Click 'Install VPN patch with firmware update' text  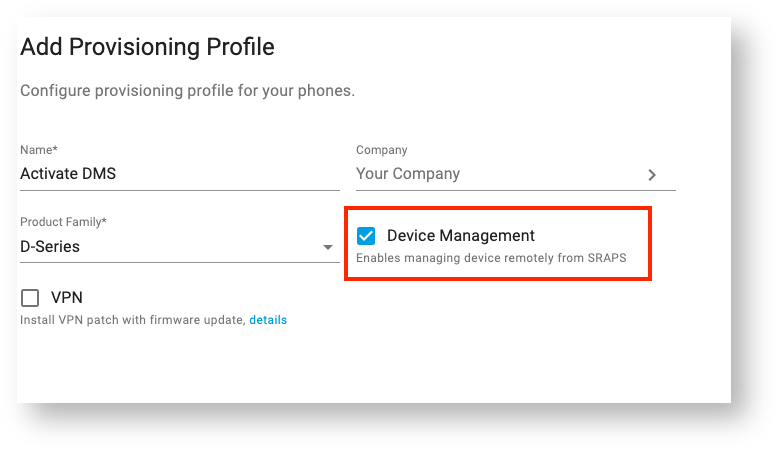[132, 320]
